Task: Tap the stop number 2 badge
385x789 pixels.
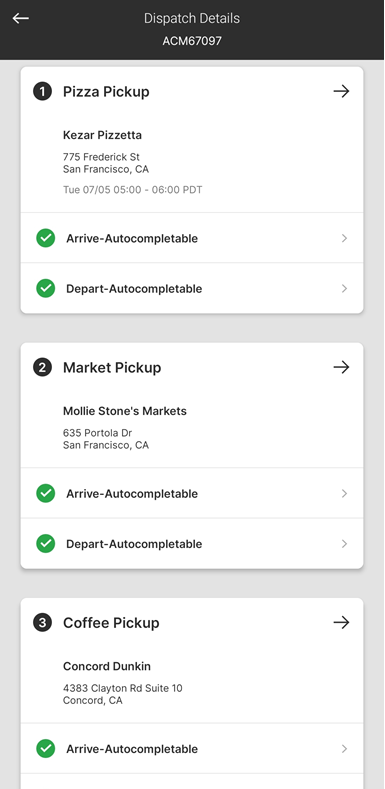Action: [42, 367]
